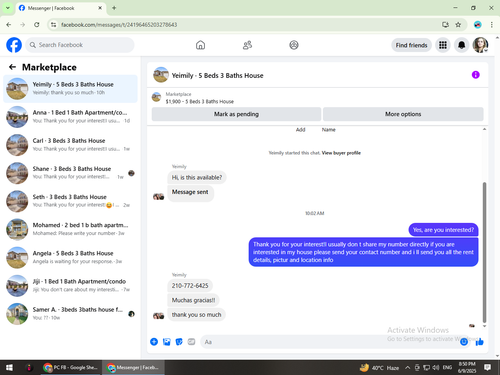The height and width of the screenshot is (375, 500).
Task: Open Seth - 3 Beds 3 Baths House chat
Action: coord(70,201)
